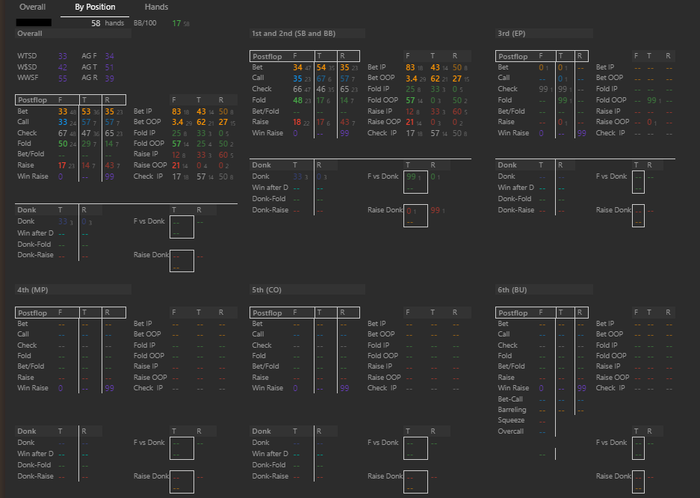Select SB and BB Fold flop value 48
The height and width of the screenshot is (498, 700).
pos(297,100)
